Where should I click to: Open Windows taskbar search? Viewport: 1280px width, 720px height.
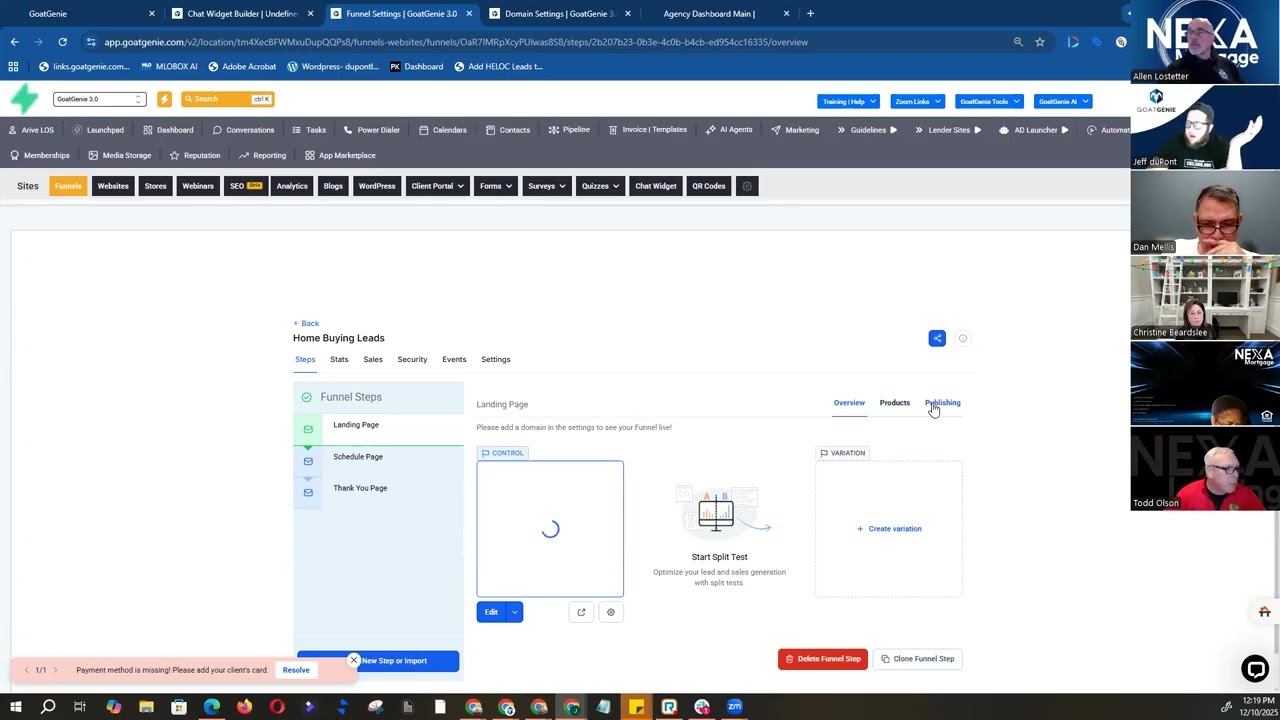pos(48,707)
